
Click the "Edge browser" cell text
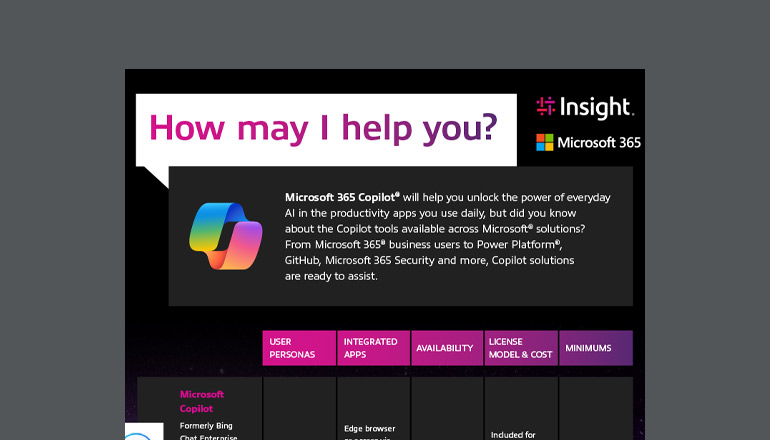[x=370, y=429]
